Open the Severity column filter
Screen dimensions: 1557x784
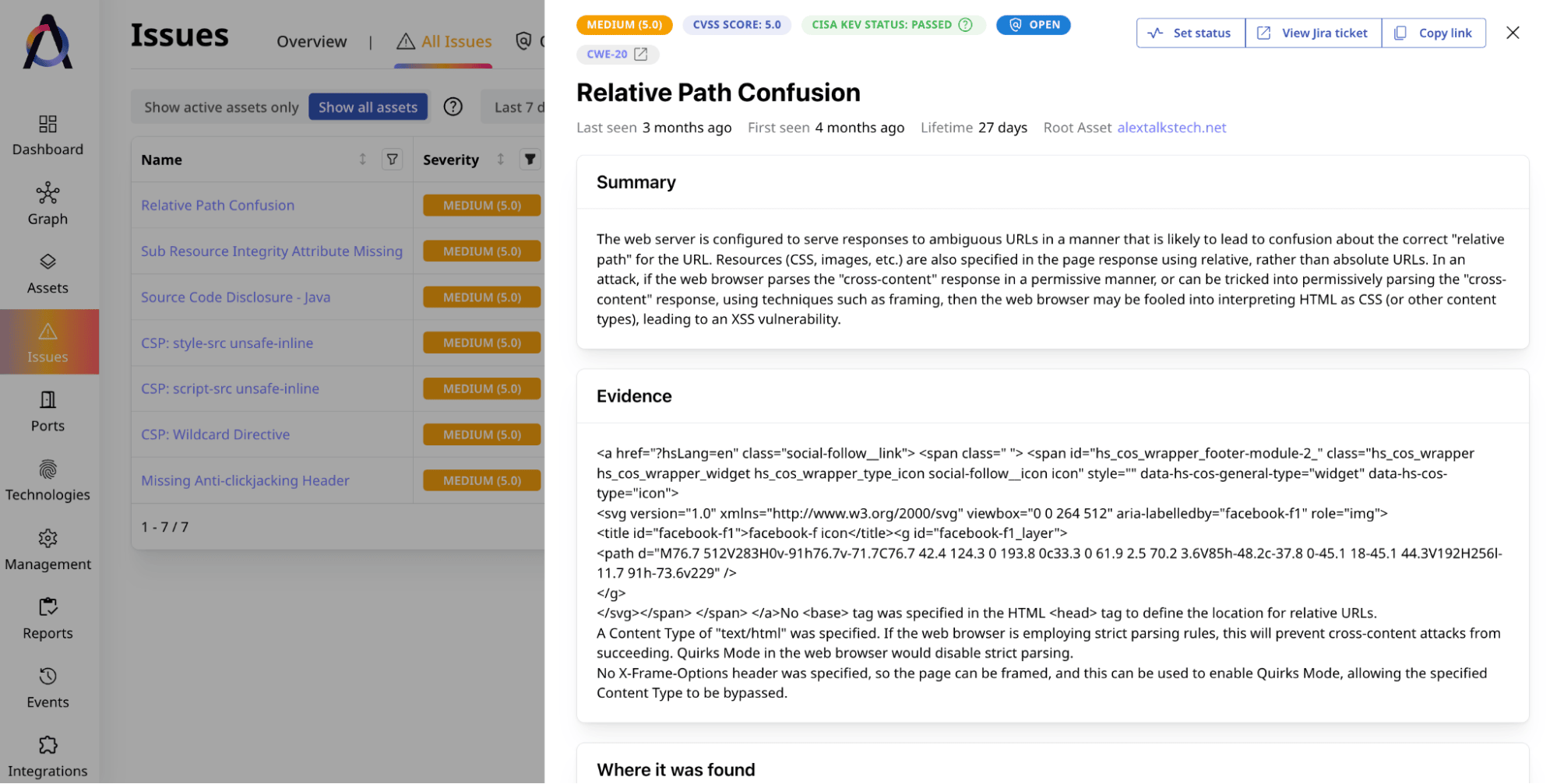tap(530, 160)
